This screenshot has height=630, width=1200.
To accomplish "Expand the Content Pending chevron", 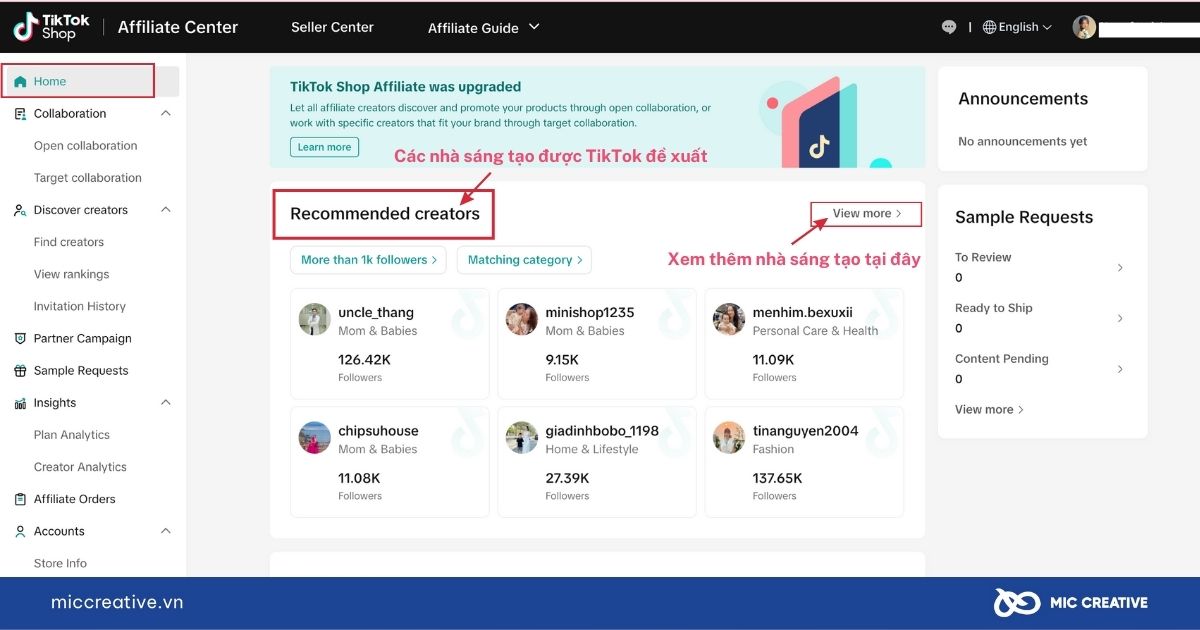I will click(1120, 369).
